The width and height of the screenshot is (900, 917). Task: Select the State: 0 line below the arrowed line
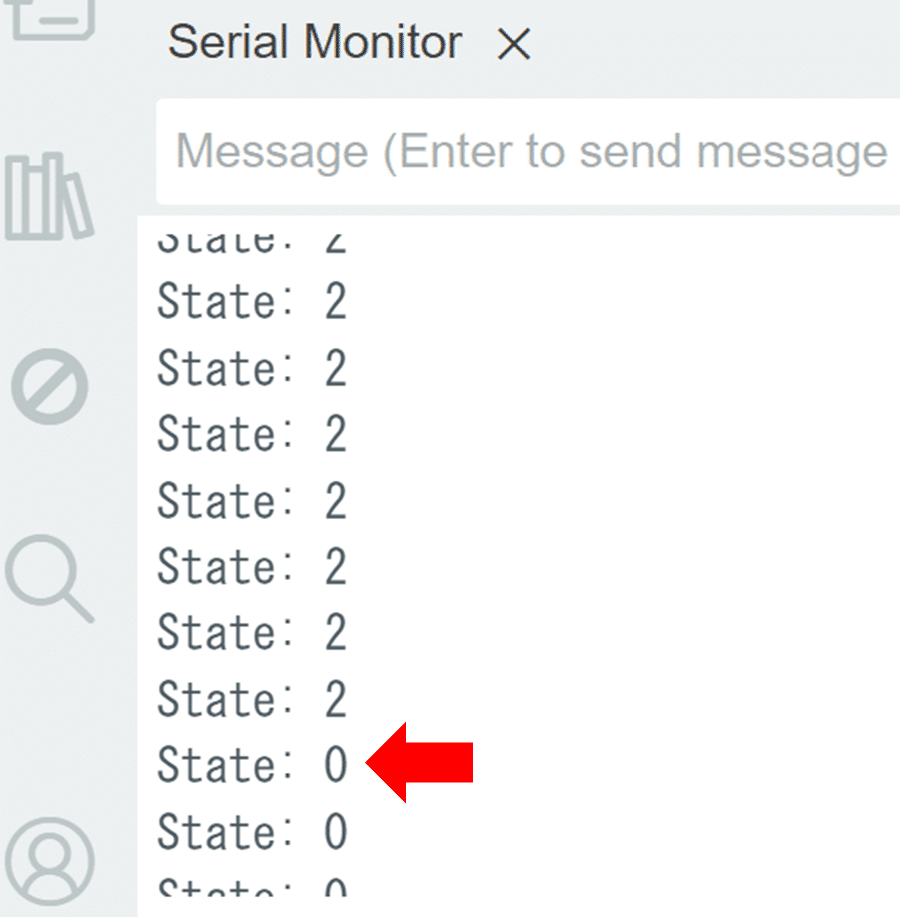(252, 831)
